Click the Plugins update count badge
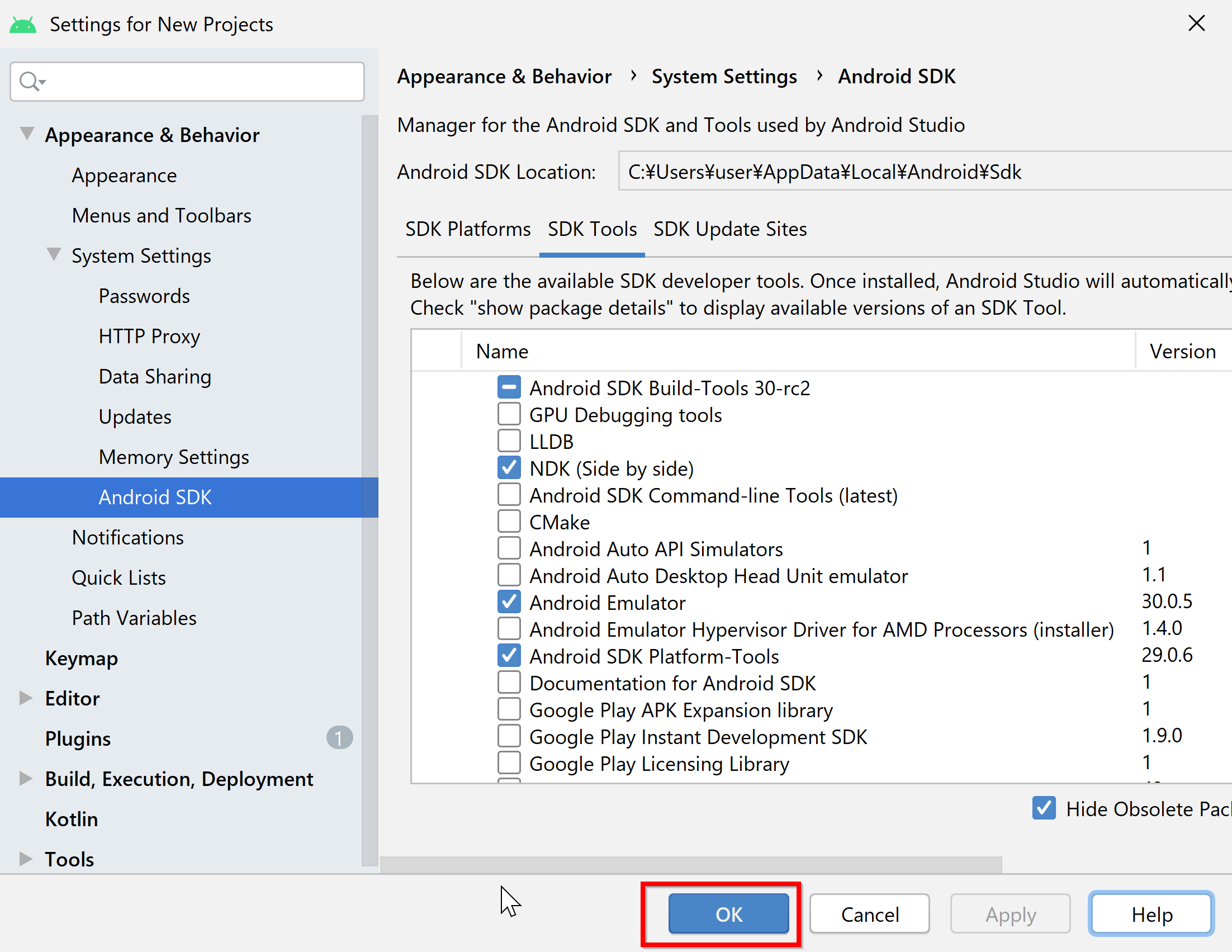Screen dimensions: 1232x952 340,738
